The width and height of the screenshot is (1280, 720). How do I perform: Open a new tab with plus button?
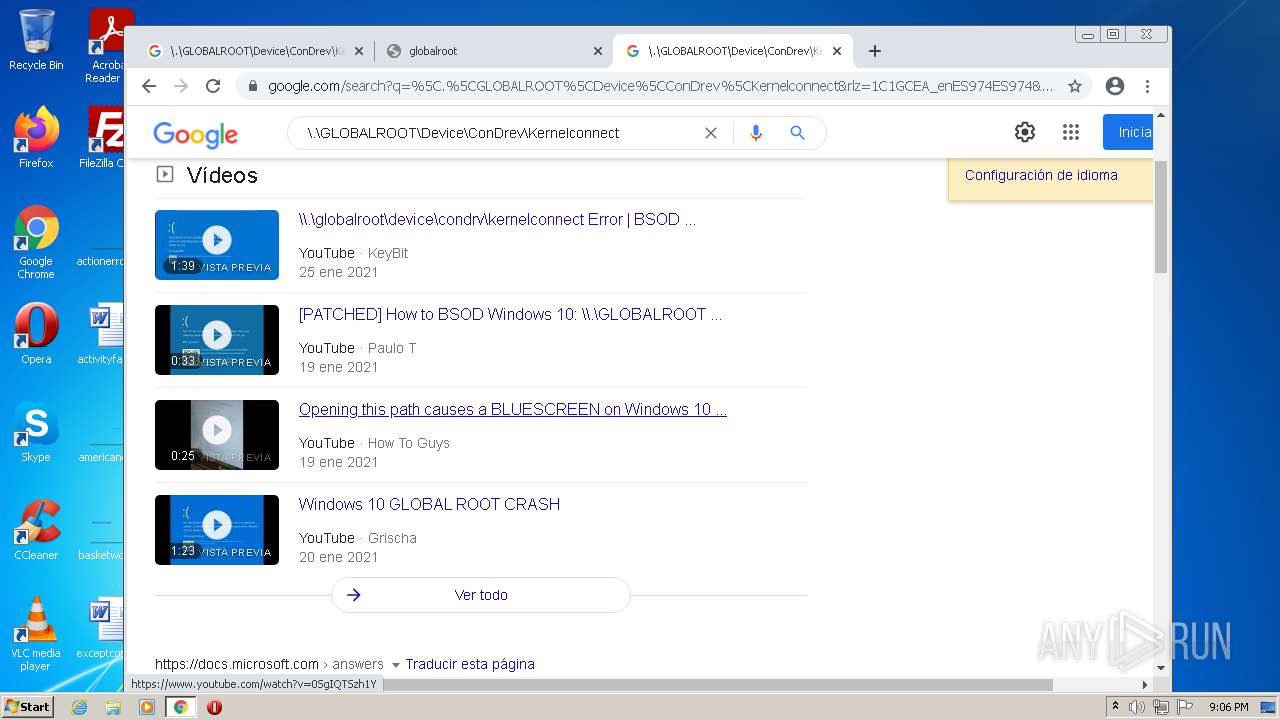point(875,51)
